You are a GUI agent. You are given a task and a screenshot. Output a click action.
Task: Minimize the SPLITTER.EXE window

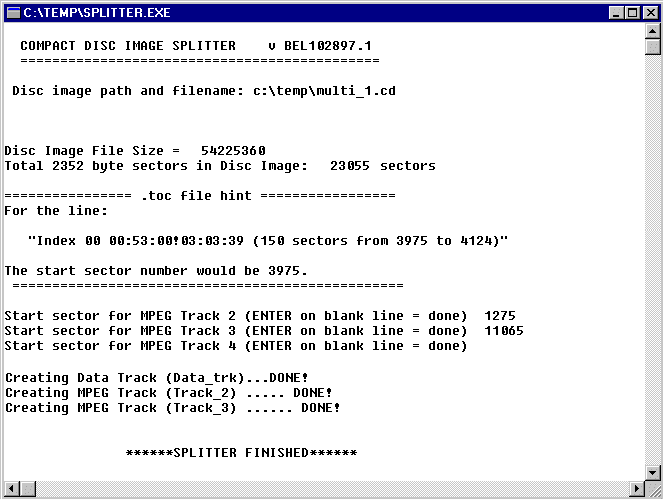tap(615, 13)
